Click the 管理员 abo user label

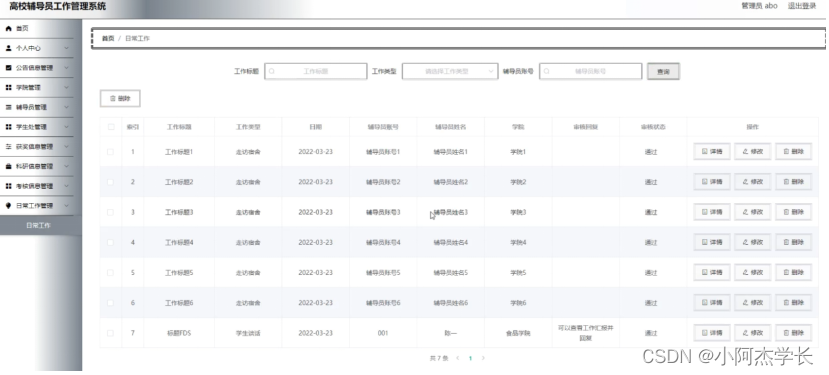coord(759,6)
